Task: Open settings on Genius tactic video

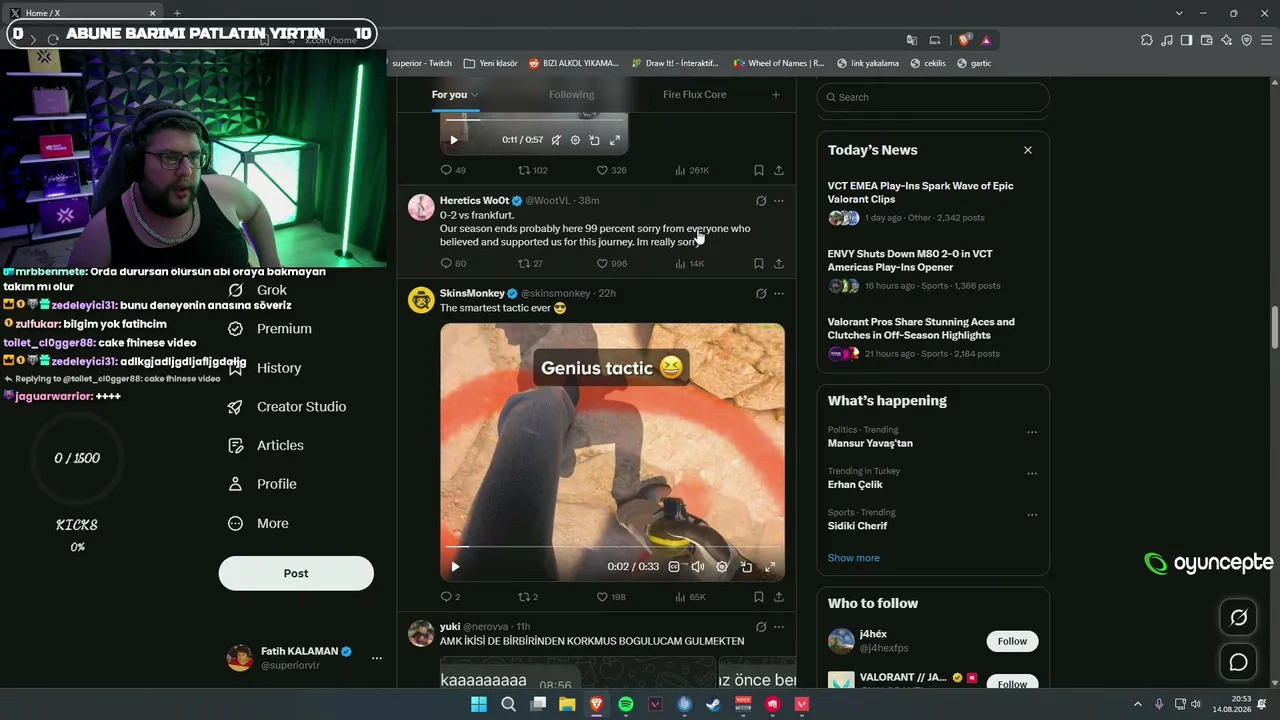Action: (722, 567)
